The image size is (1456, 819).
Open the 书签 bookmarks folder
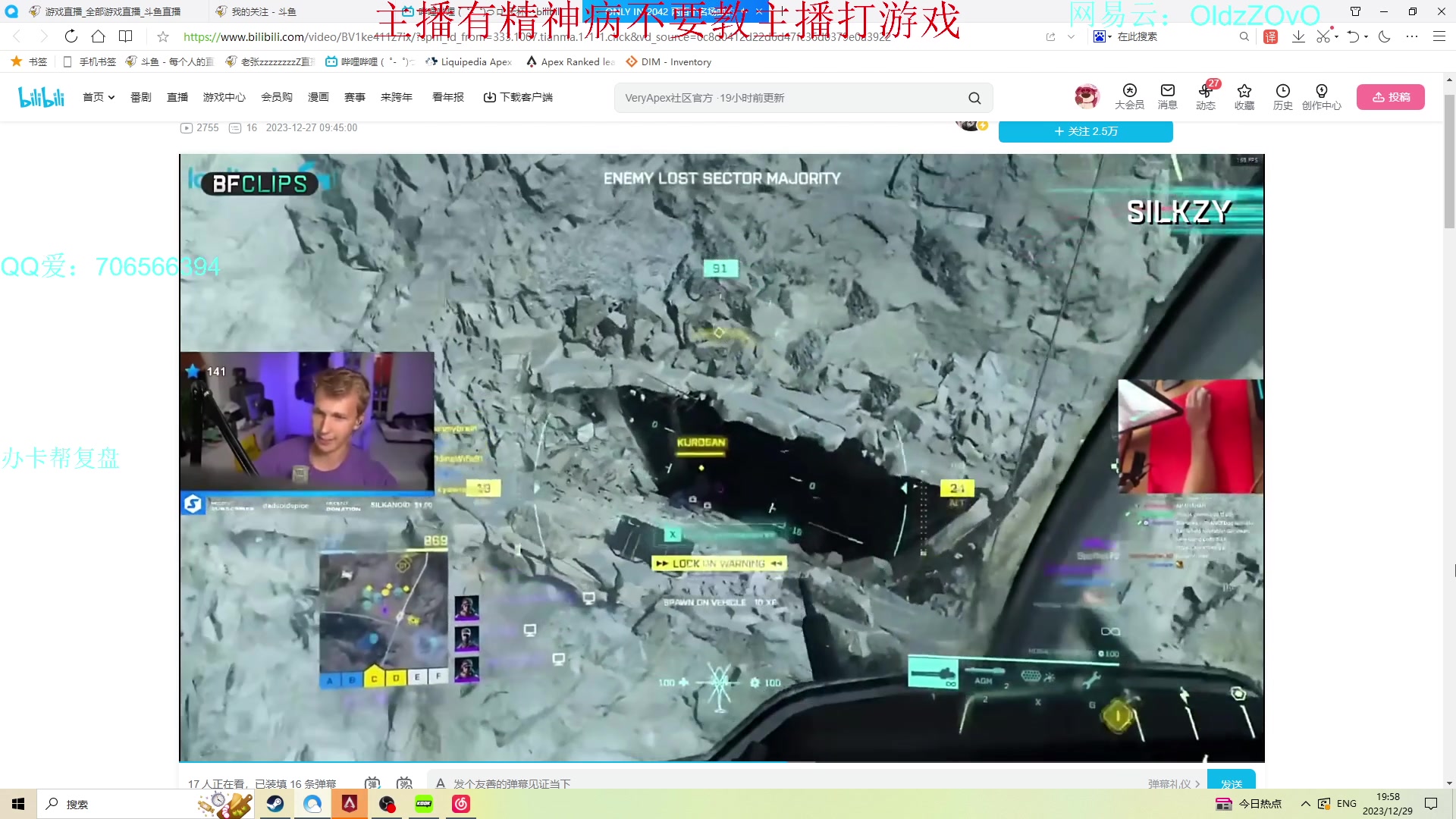pyautogui.click(x=29, y=61)
